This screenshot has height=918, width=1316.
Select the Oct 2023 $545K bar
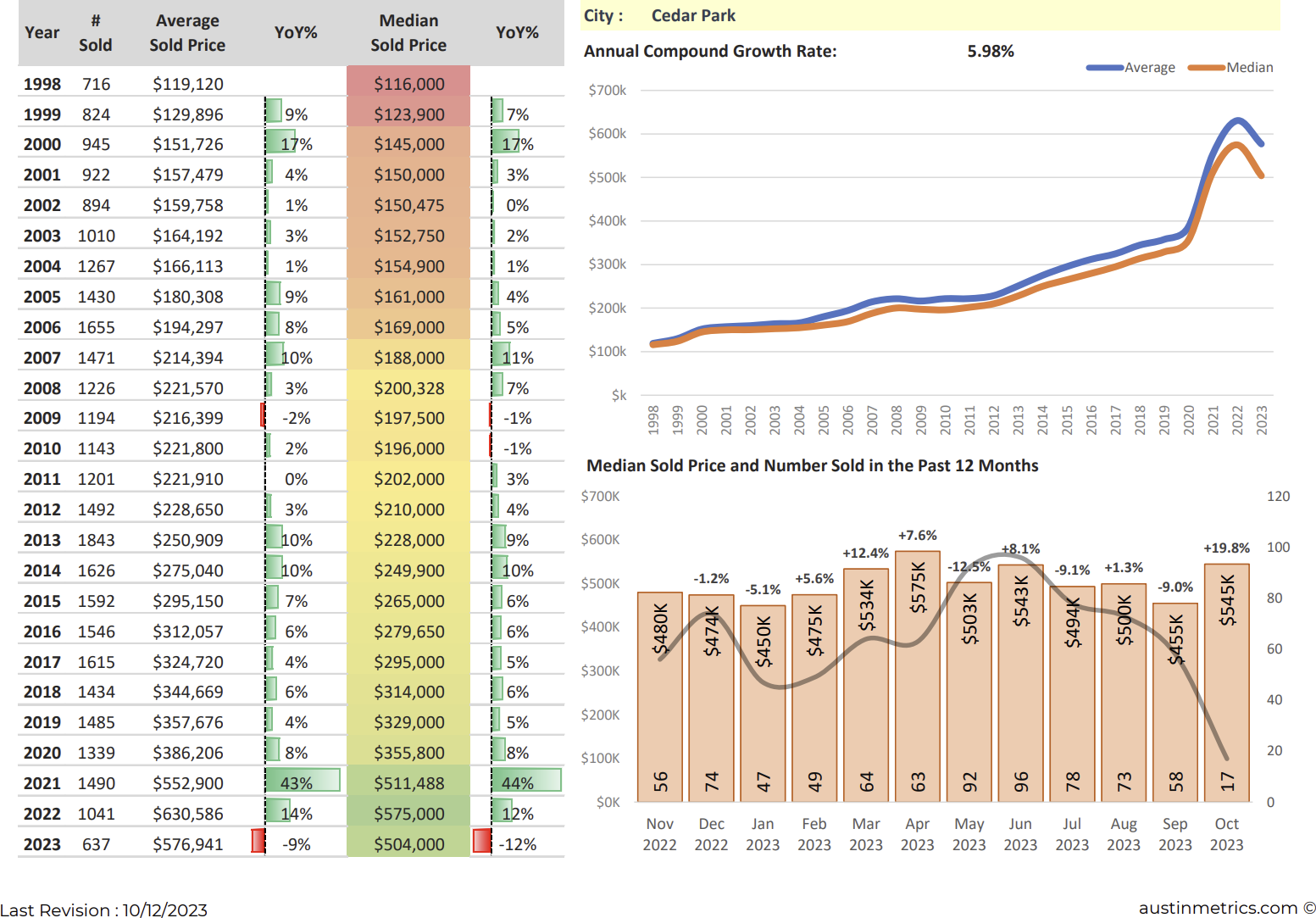pos(1226,682)
